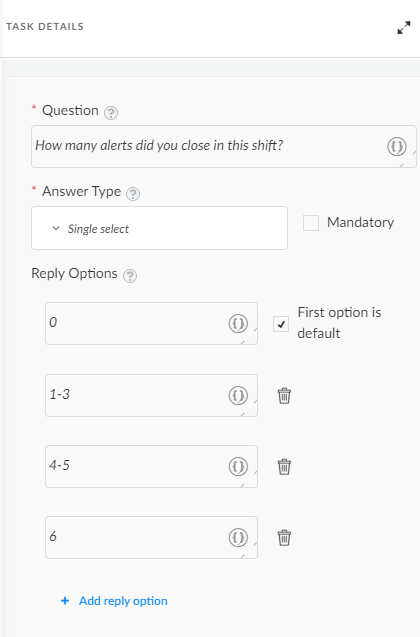The image size is (420, 637).
Task: Click curly braces icon in reply option 6
Action: [x=238, y=537]
